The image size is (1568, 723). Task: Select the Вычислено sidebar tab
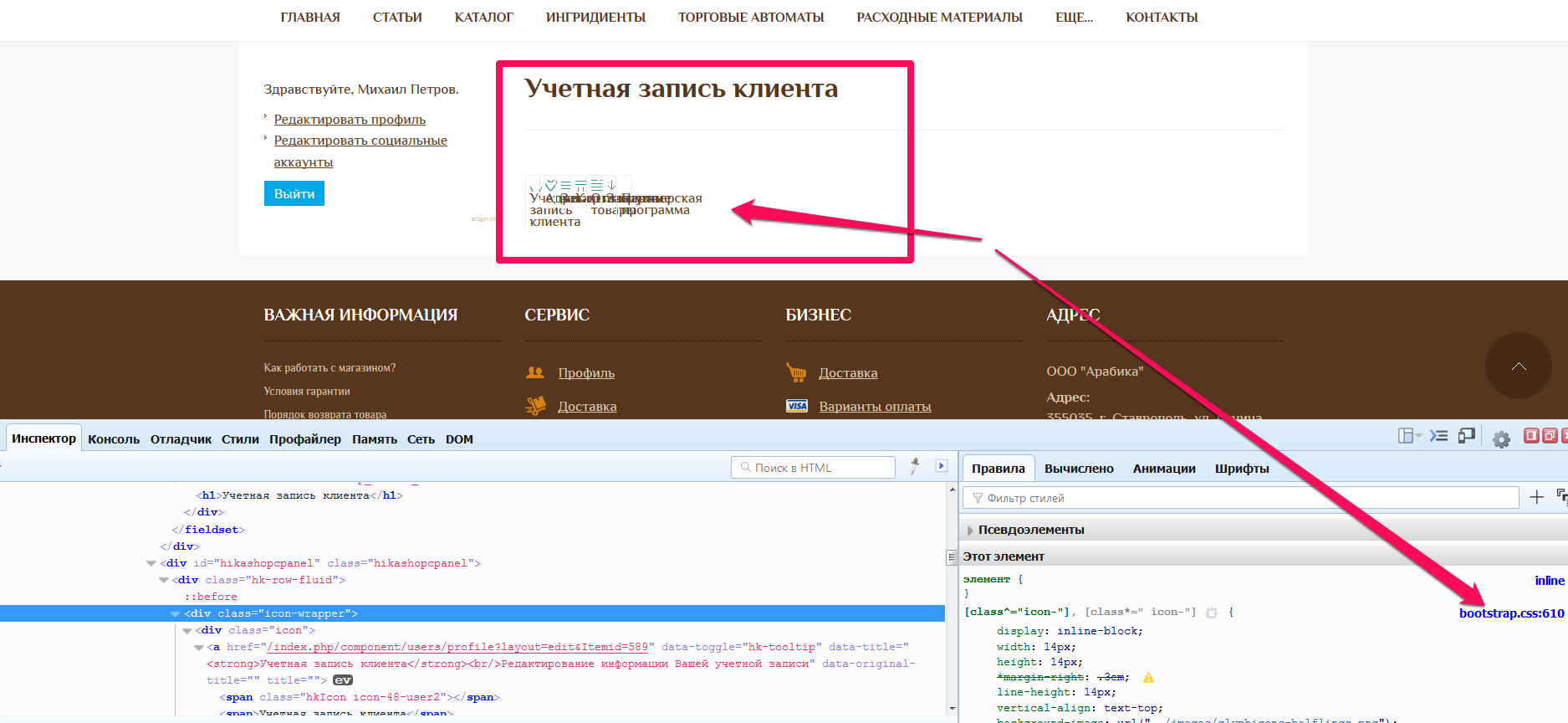[x=1079, y=469]
